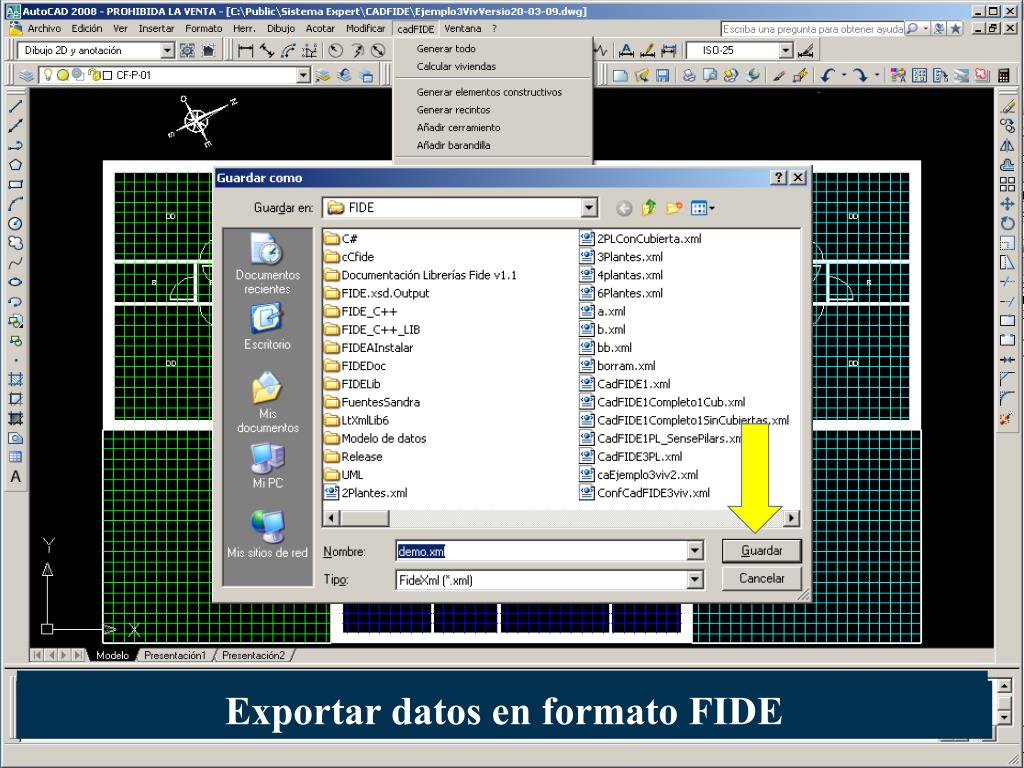Open the CF-P-01 layer dropdown

303,75
